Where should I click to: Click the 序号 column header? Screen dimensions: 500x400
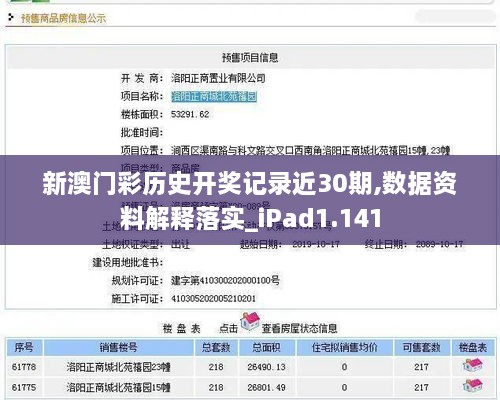point(24,348)
